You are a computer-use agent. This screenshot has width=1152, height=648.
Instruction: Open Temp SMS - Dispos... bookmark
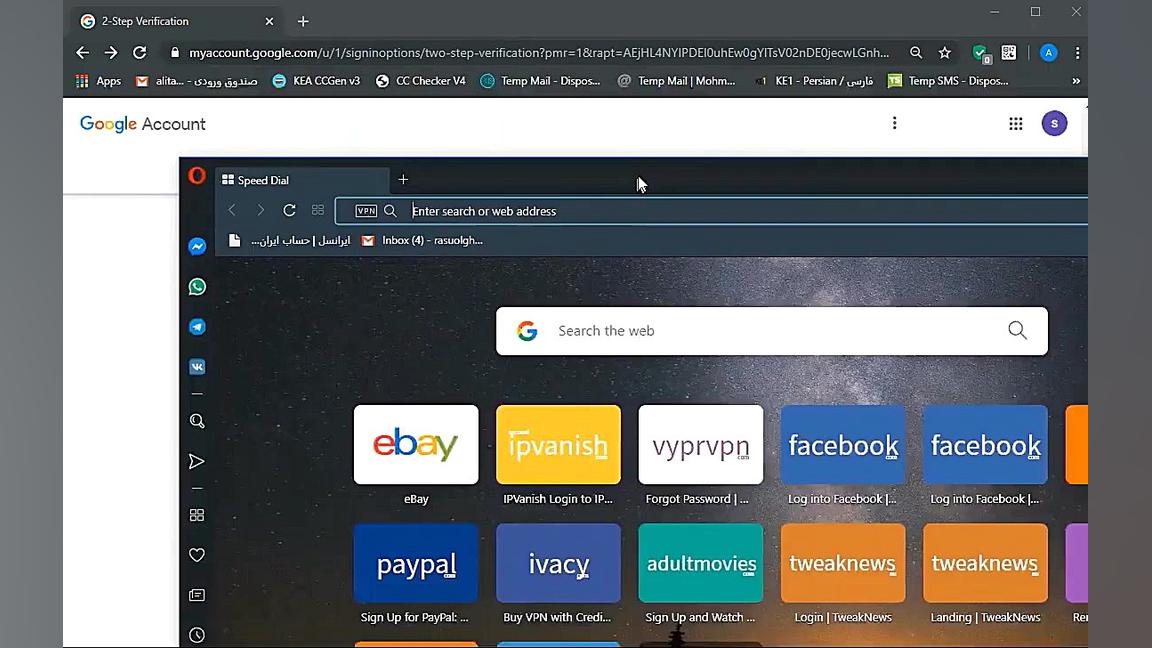click(x=948, y=81)
